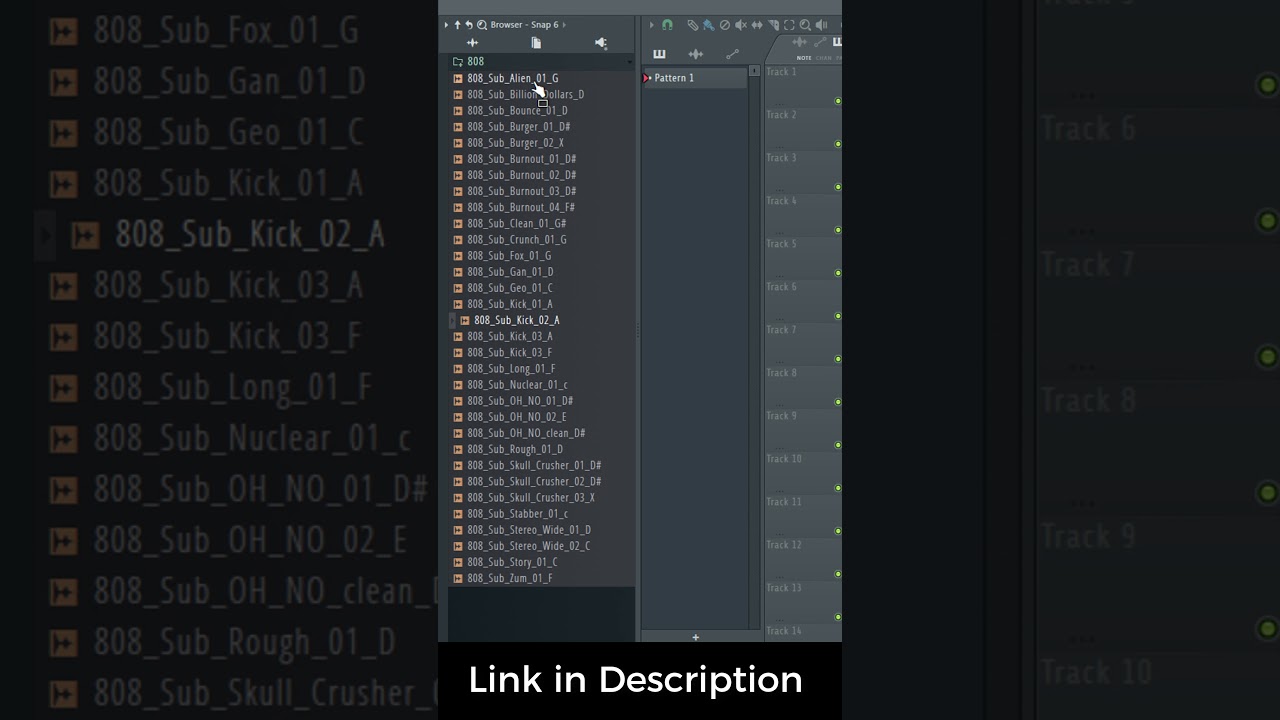Show automation clips in picker panel

click(x=732, y=54)
